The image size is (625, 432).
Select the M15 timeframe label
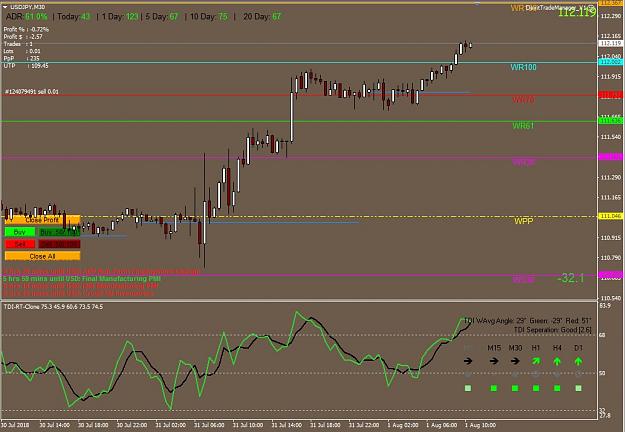pyautogui.click(x=494, y=348)
